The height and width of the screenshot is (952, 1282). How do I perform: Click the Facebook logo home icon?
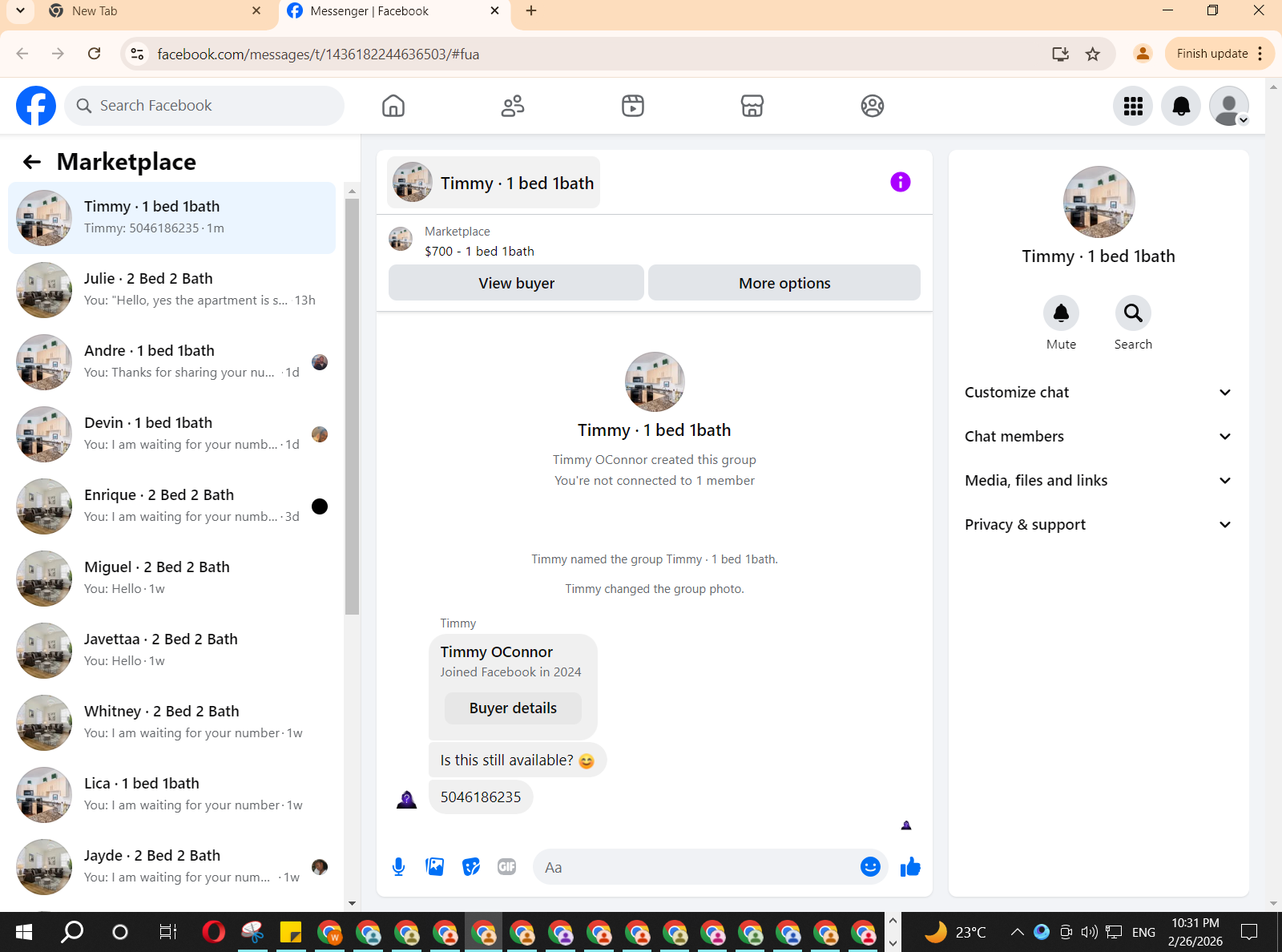36,106
